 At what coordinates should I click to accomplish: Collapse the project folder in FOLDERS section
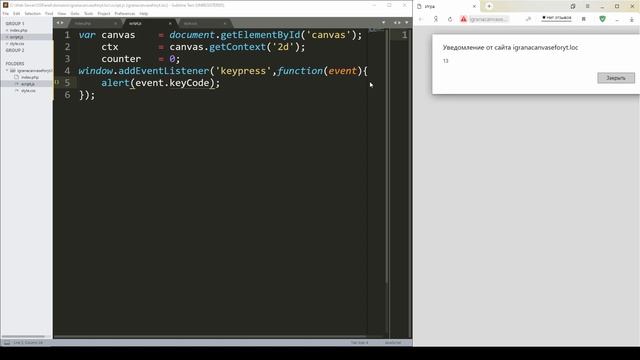coord(7,71)
